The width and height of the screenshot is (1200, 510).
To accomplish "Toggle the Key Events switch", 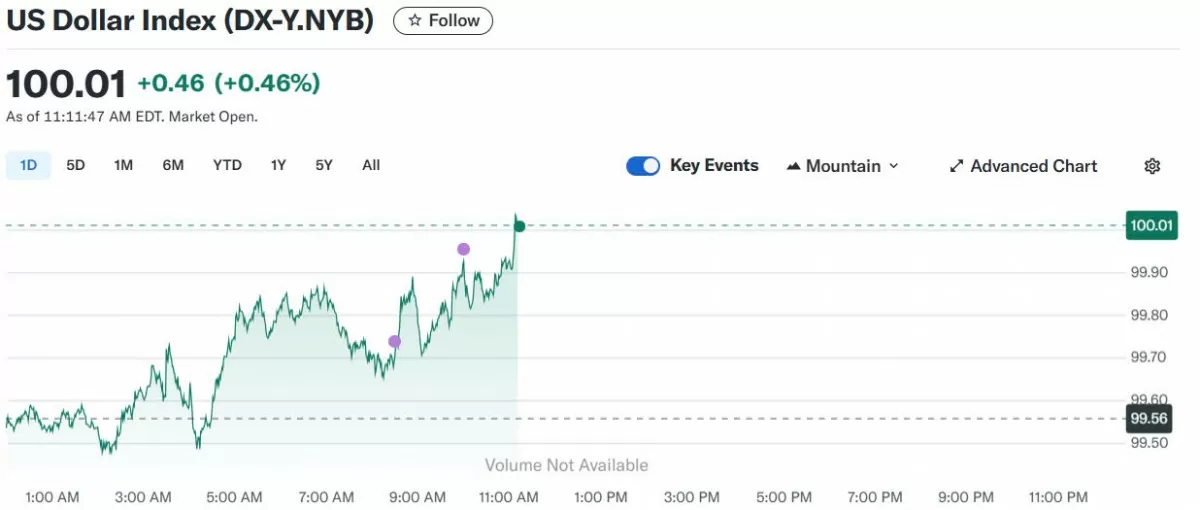I will pos(643,166).
